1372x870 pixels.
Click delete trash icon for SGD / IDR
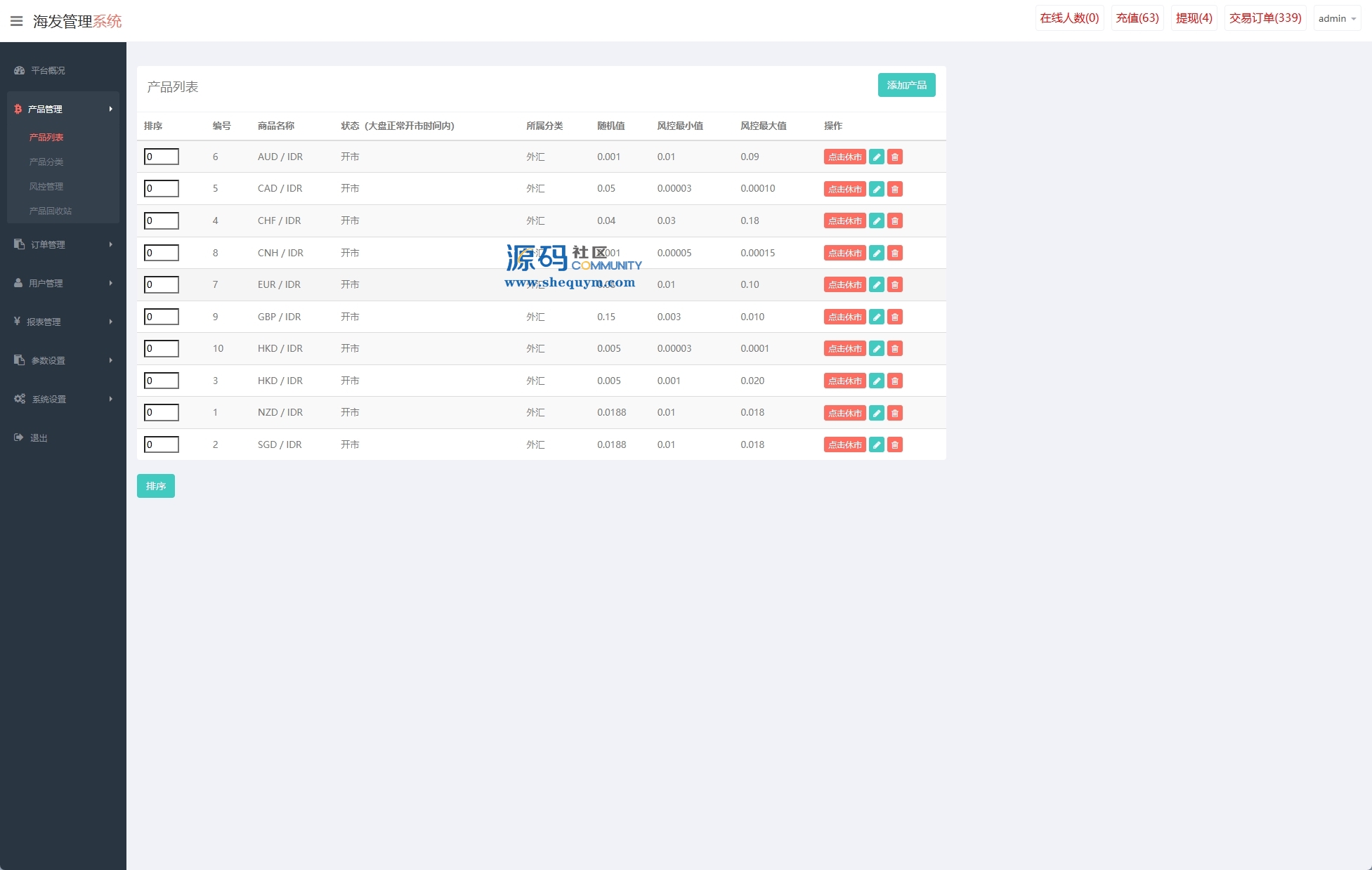(894, 444)
